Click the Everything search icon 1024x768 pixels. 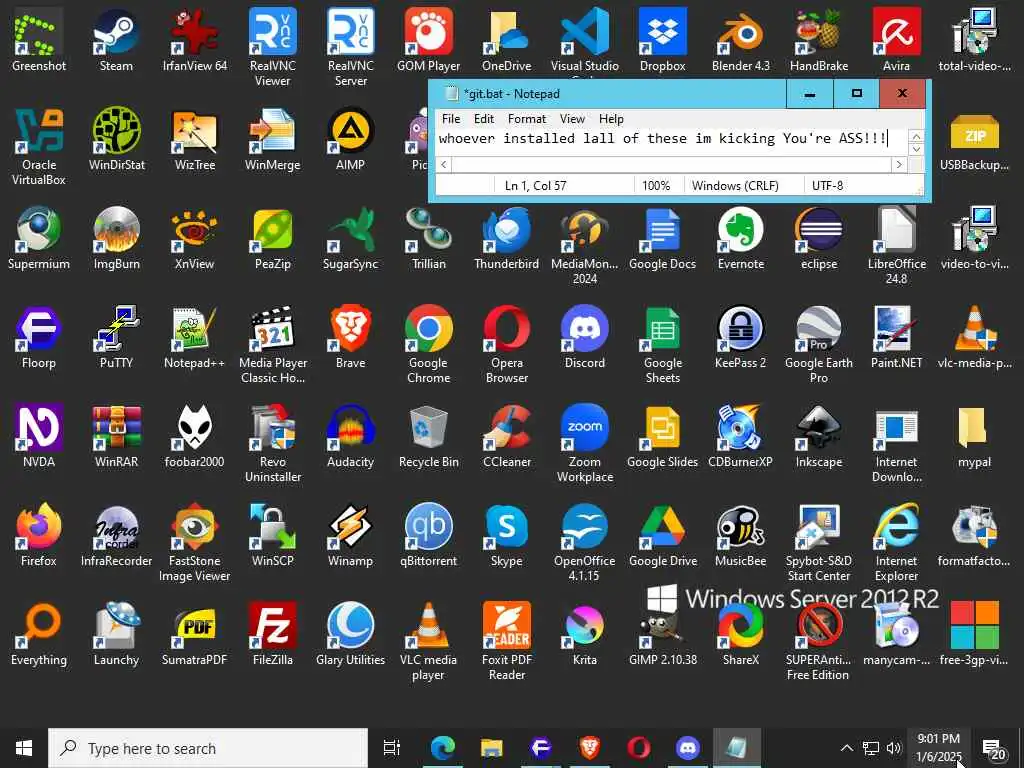(39, 634)
